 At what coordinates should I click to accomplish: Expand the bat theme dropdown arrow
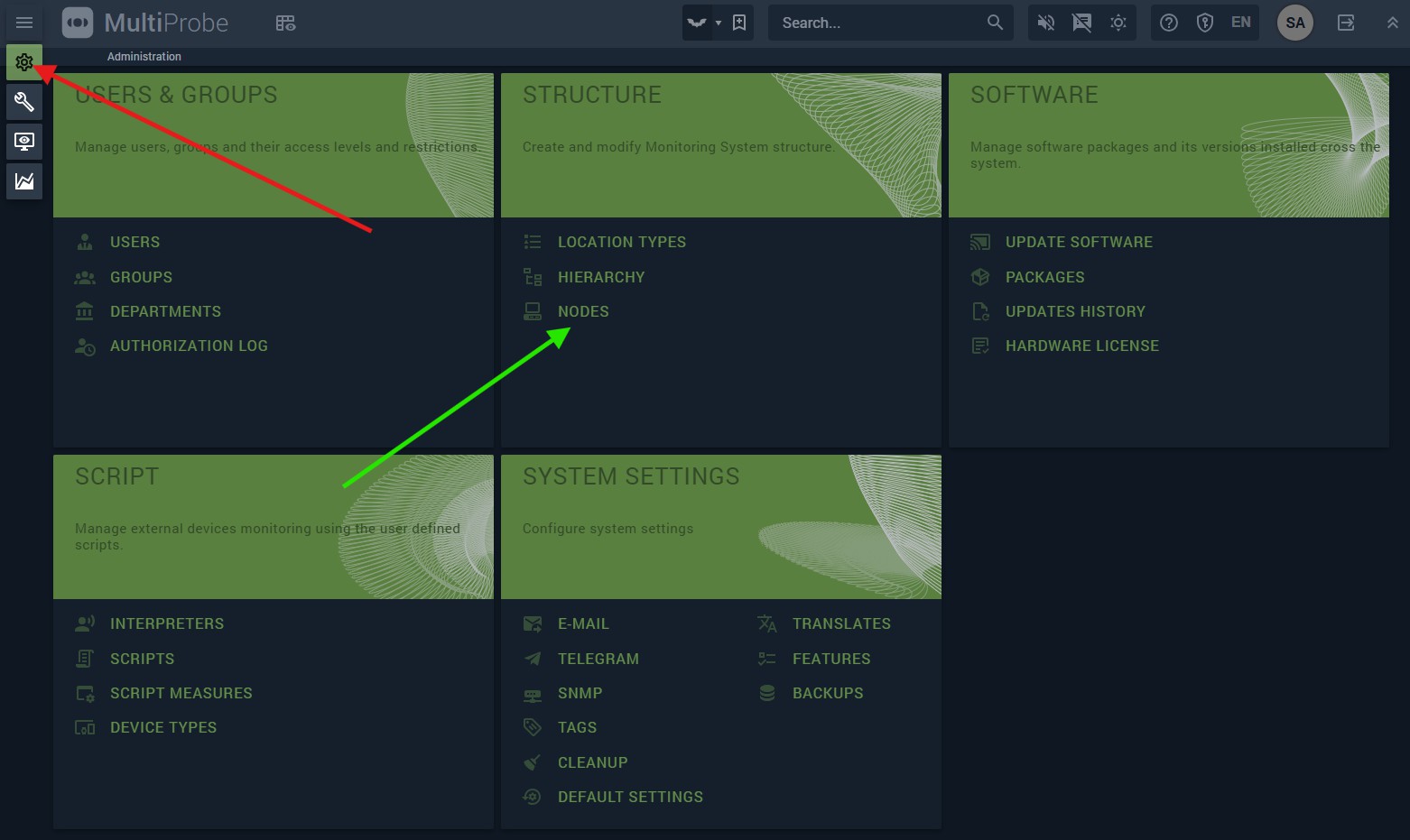(719, 23)
